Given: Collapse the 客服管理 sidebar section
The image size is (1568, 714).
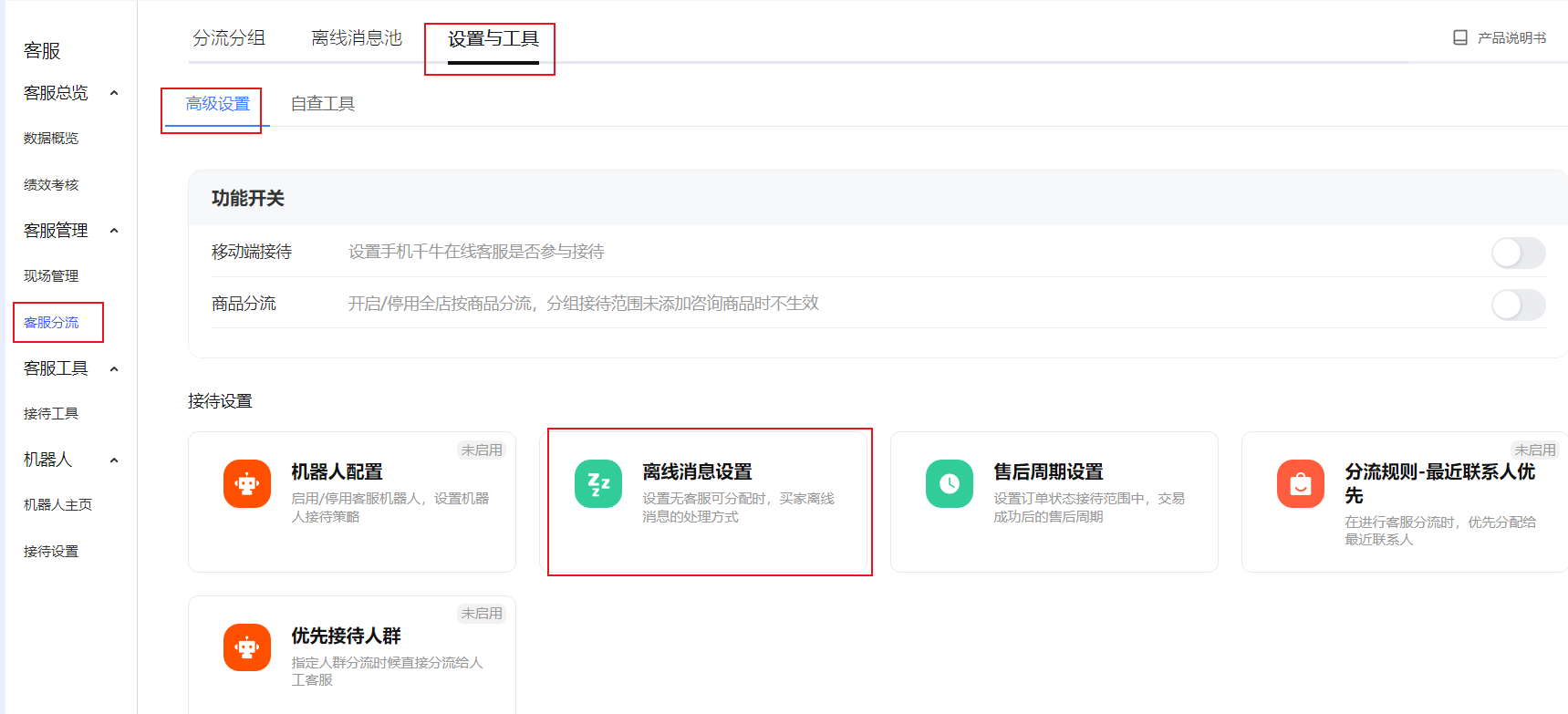Looking at the screenshot, I should [114, 231].
